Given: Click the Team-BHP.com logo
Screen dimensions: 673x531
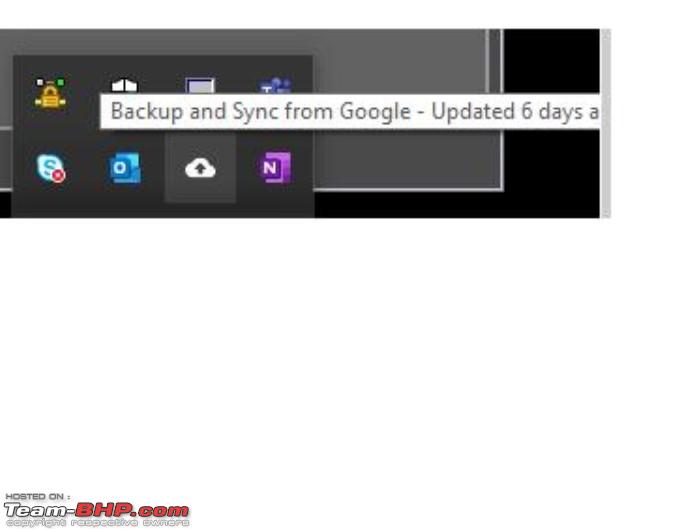Looking at the screenshot, I should click(96, 510).
